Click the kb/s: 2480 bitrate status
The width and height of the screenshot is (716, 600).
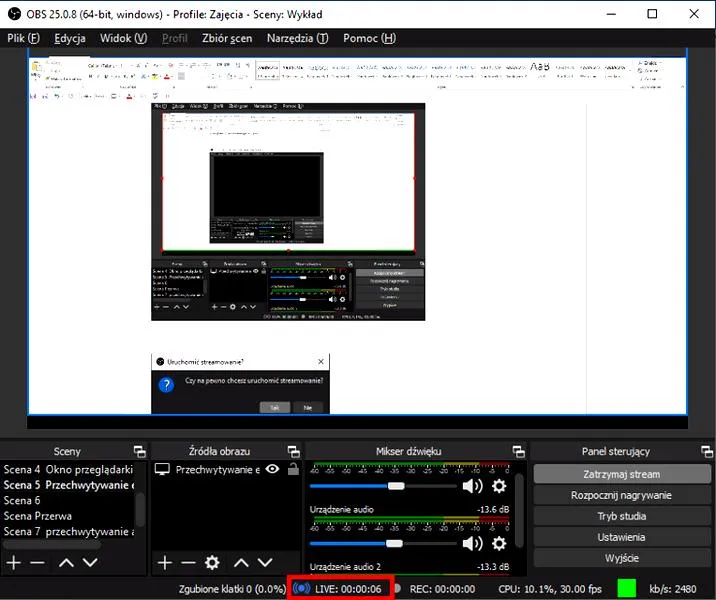tap(673, 589)
